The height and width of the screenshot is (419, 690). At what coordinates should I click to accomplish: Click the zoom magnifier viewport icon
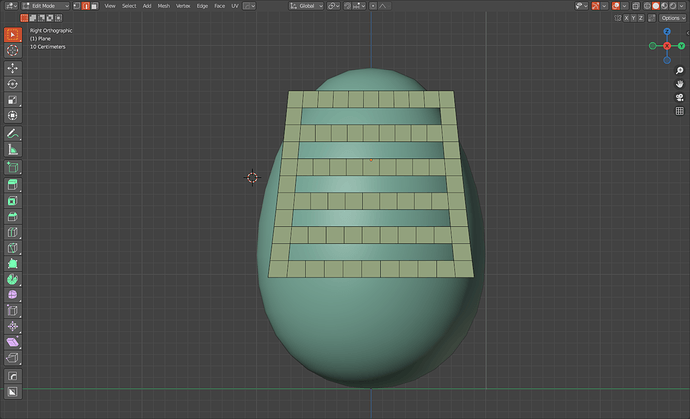coord(679,70)
